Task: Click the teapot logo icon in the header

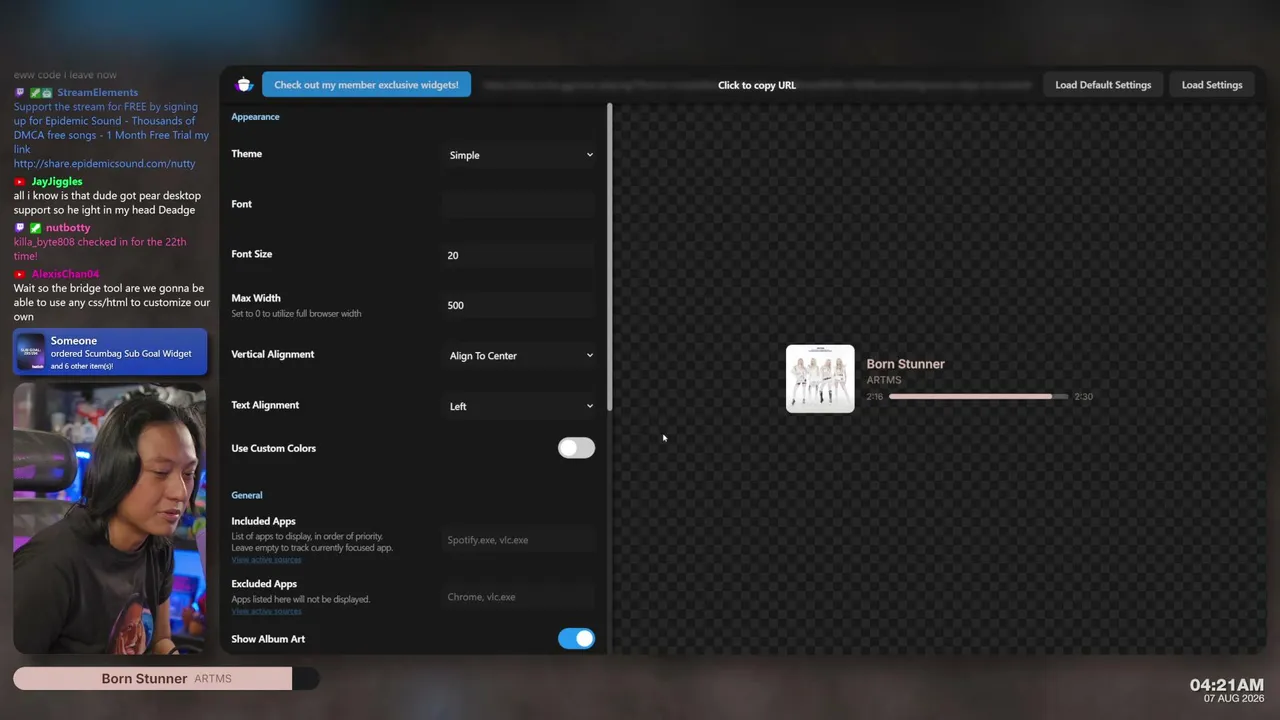Action: (244, 84)
